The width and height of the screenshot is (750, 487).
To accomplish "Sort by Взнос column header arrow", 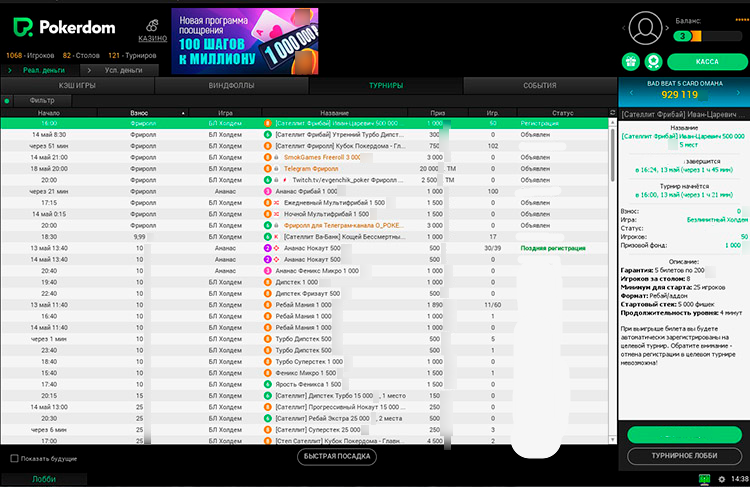I will [x=183, y=113].
